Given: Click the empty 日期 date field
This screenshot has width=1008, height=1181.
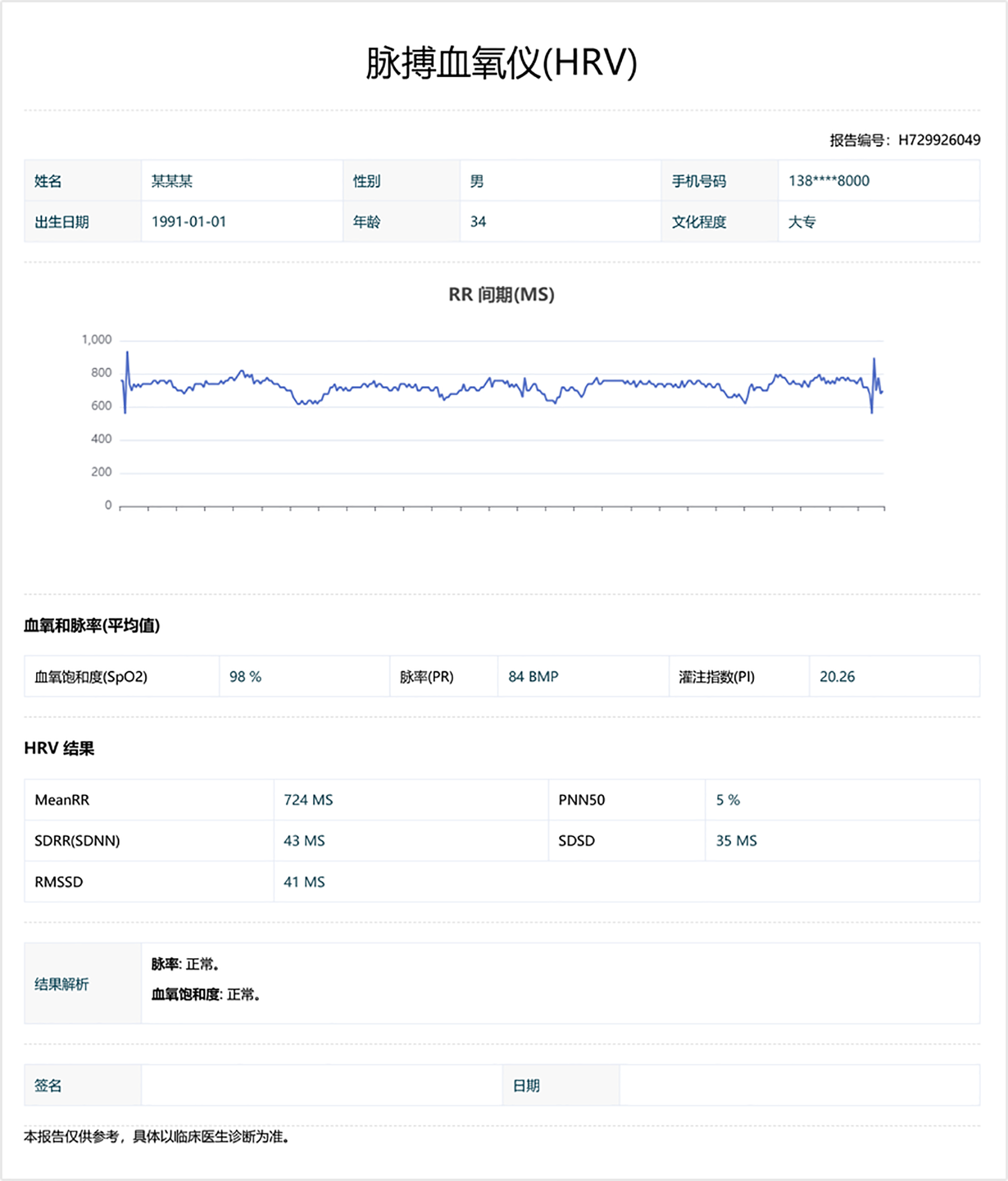Looking at the screenshot, I should click(799, 1085).
